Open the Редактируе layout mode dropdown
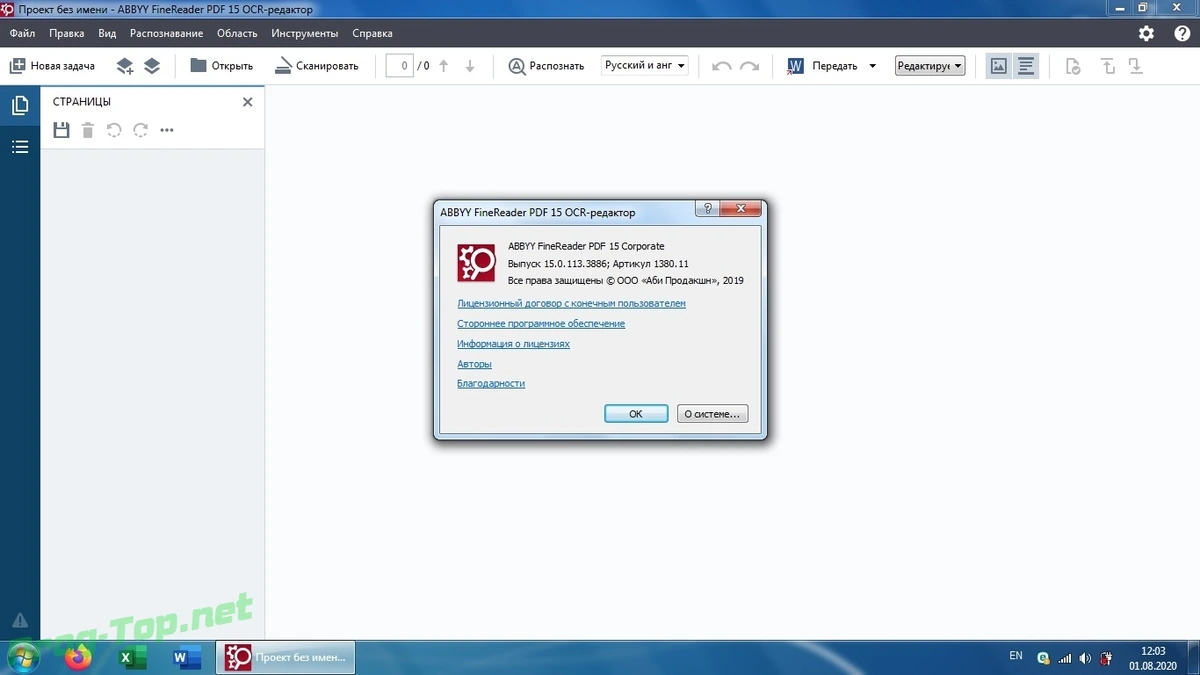 pos(930,66)
